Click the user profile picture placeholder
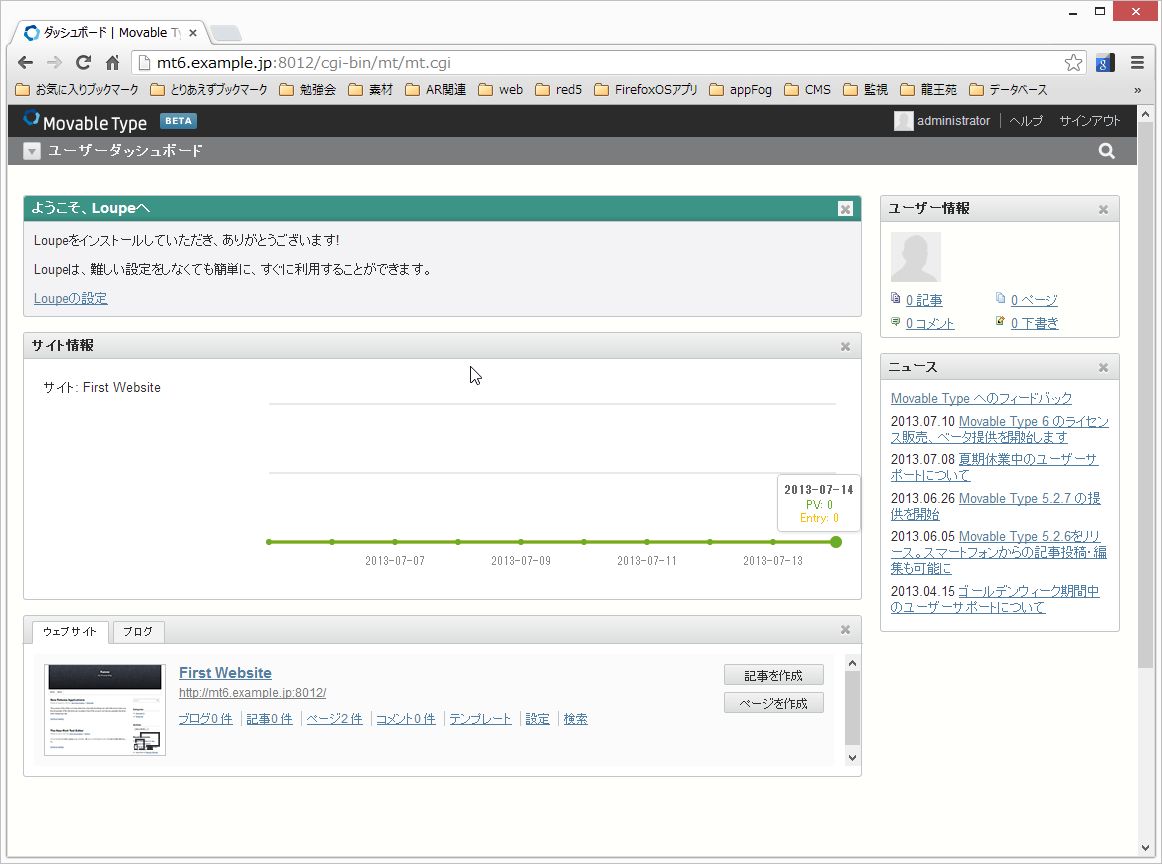Image resolution: width=1162 pixels, height=864 pixels. 915,256
